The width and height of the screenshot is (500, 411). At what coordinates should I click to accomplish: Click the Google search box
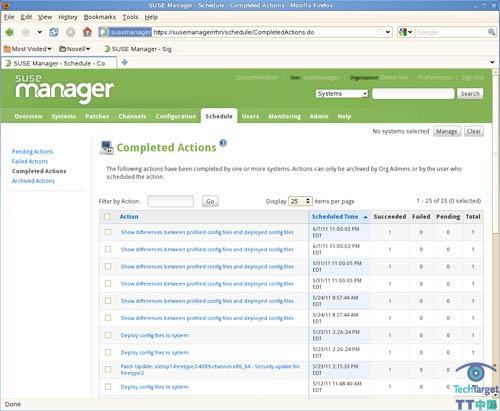[x=451, y=32]
